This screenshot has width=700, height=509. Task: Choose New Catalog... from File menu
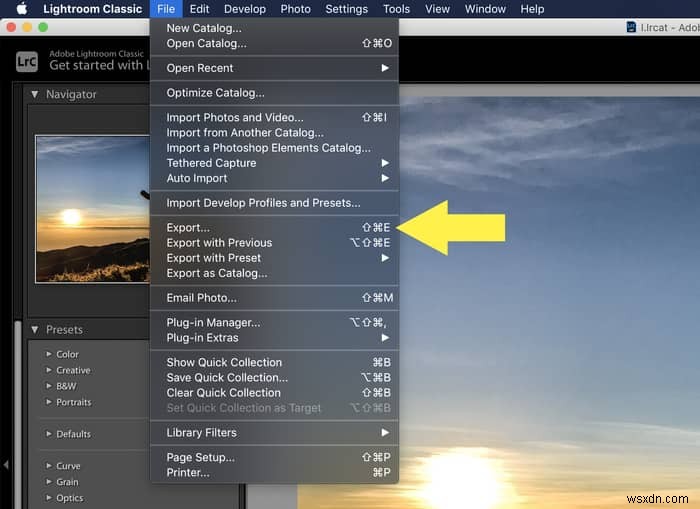click(274, 28)
